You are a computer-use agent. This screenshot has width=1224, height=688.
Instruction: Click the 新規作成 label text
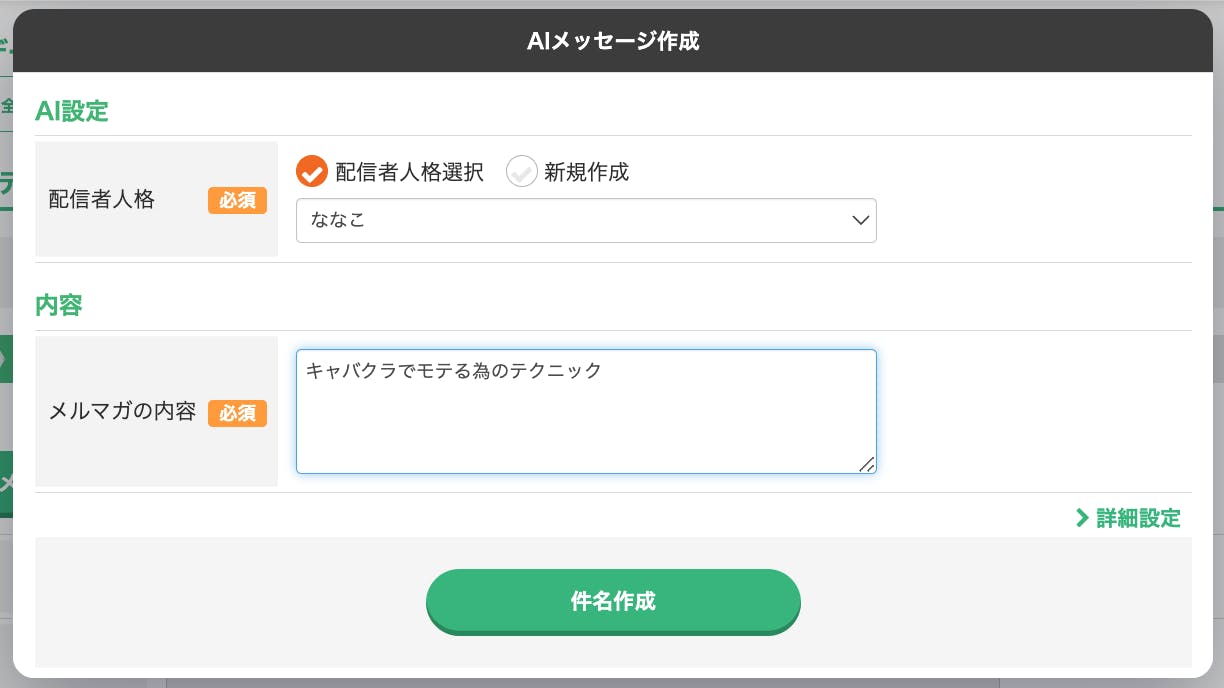click(586, 172)
